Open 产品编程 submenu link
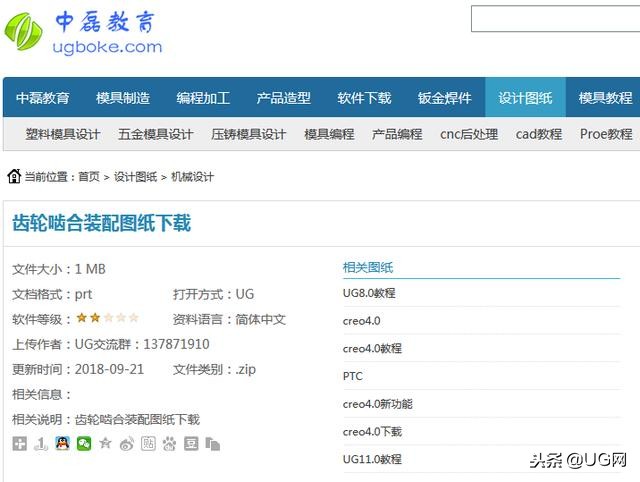 tap(397, 134)
